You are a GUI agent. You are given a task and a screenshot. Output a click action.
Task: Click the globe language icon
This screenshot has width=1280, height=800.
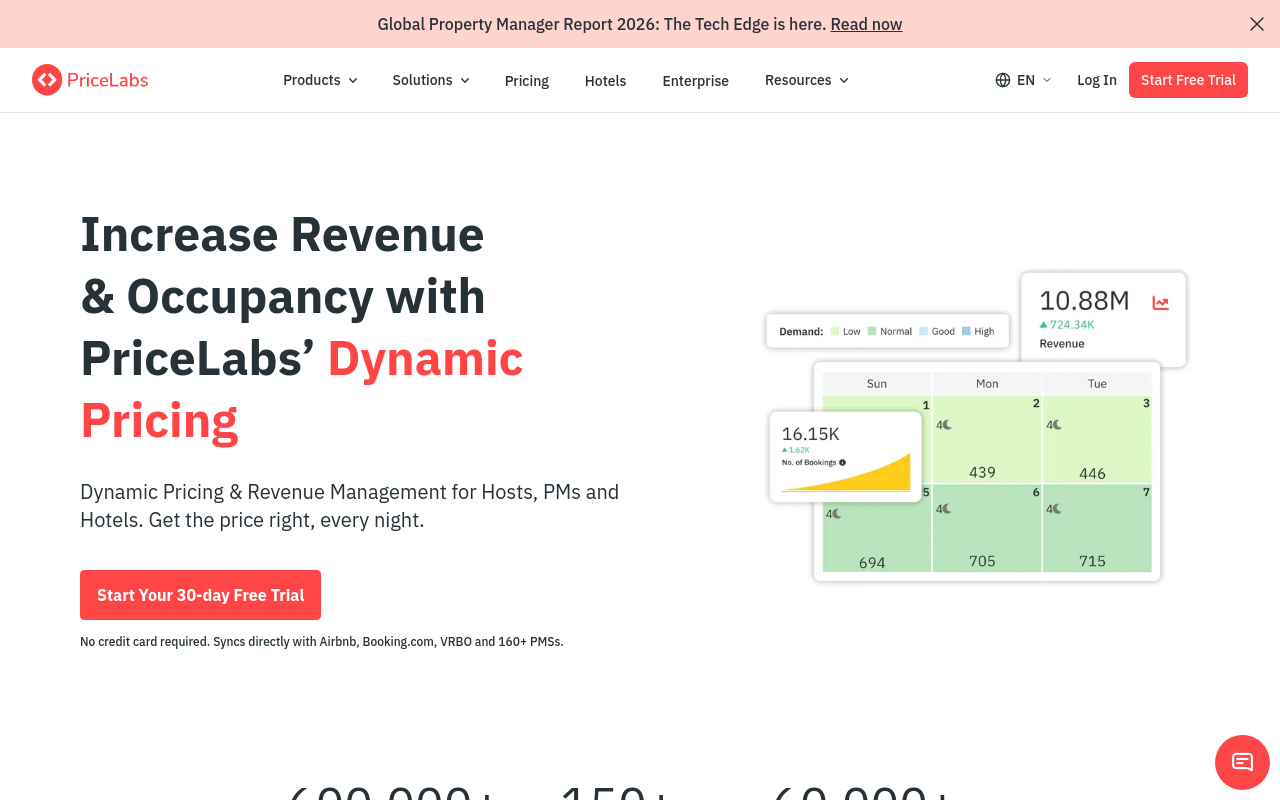tap(1003, 80)
